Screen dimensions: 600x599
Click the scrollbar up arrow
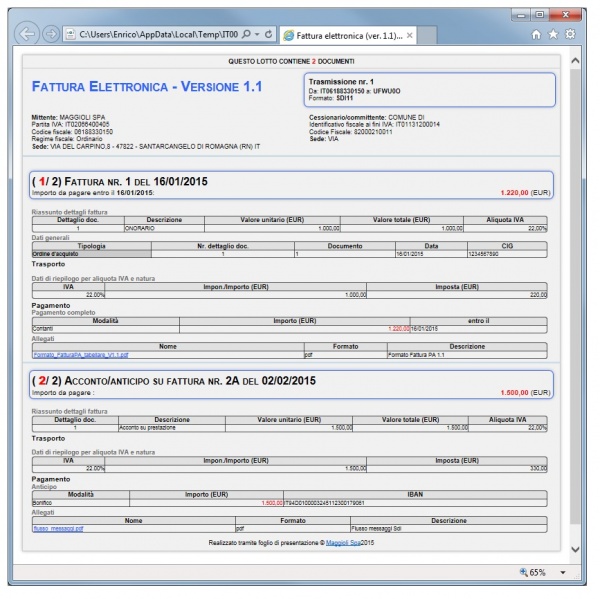[x=575, y=60]
